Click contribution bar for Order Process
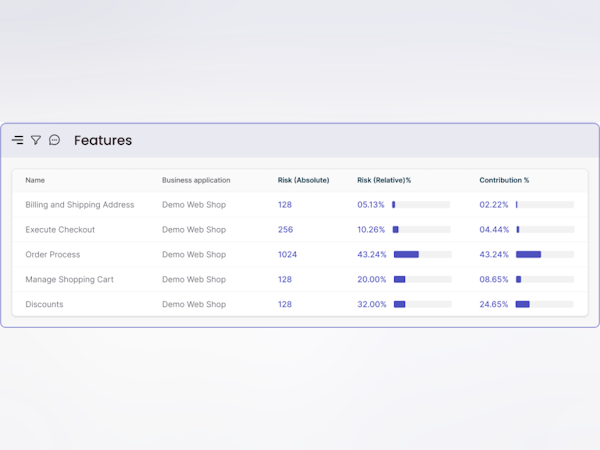The image size is (600, 450). 545,254
